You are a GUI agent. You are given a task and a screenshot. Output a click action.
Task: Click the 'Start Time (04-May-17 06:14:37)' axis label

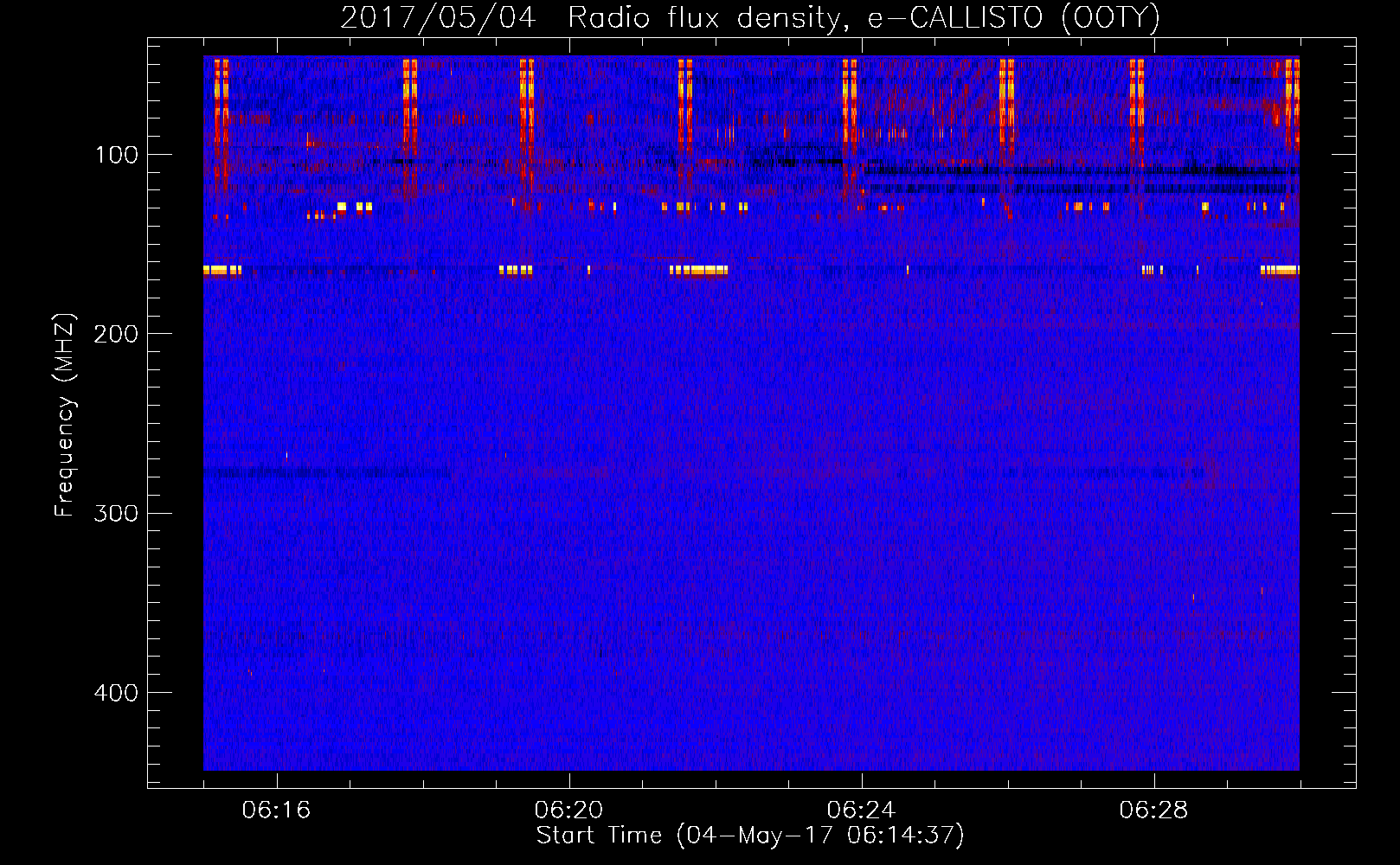750,836
